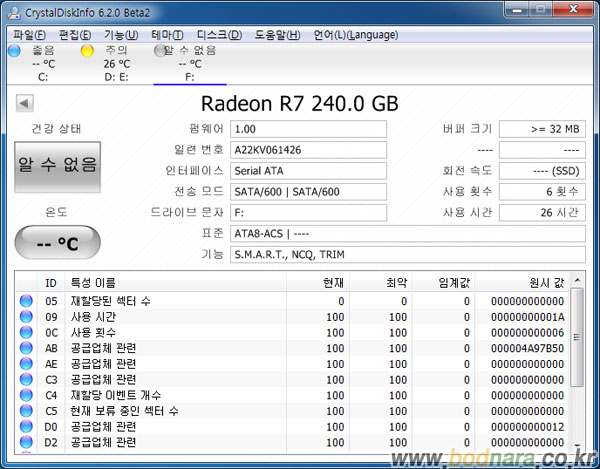The height and width of the screenshot is (469, 600).
Task: Open the 도움말(H) menu
Action: tap(277, 35)
